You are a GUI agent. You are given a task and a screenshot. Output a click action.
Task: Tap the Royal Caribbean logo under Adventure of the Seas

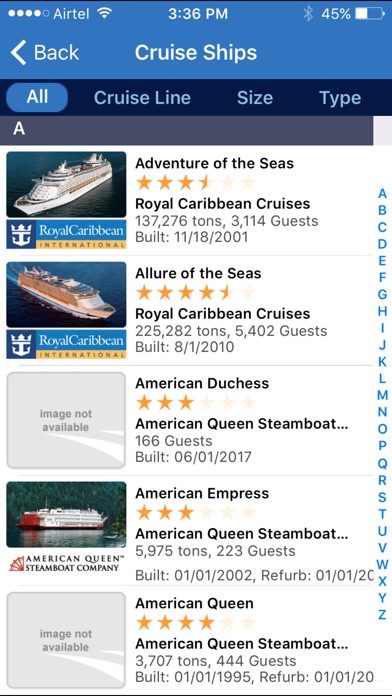coord(66,234)
